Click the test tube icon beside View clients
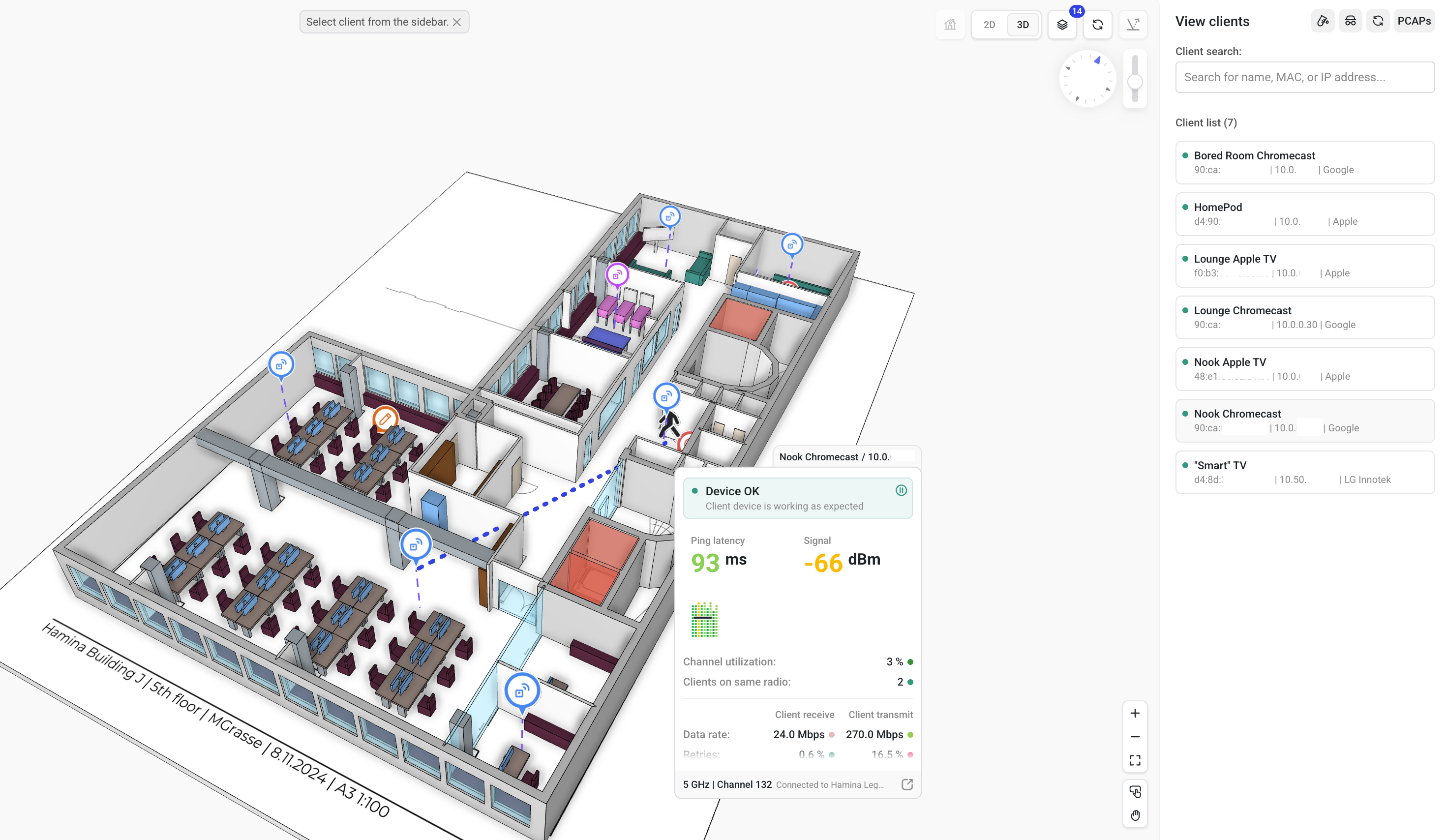The width and height of the screenshot is (1446, 840). pos(1323,21)
